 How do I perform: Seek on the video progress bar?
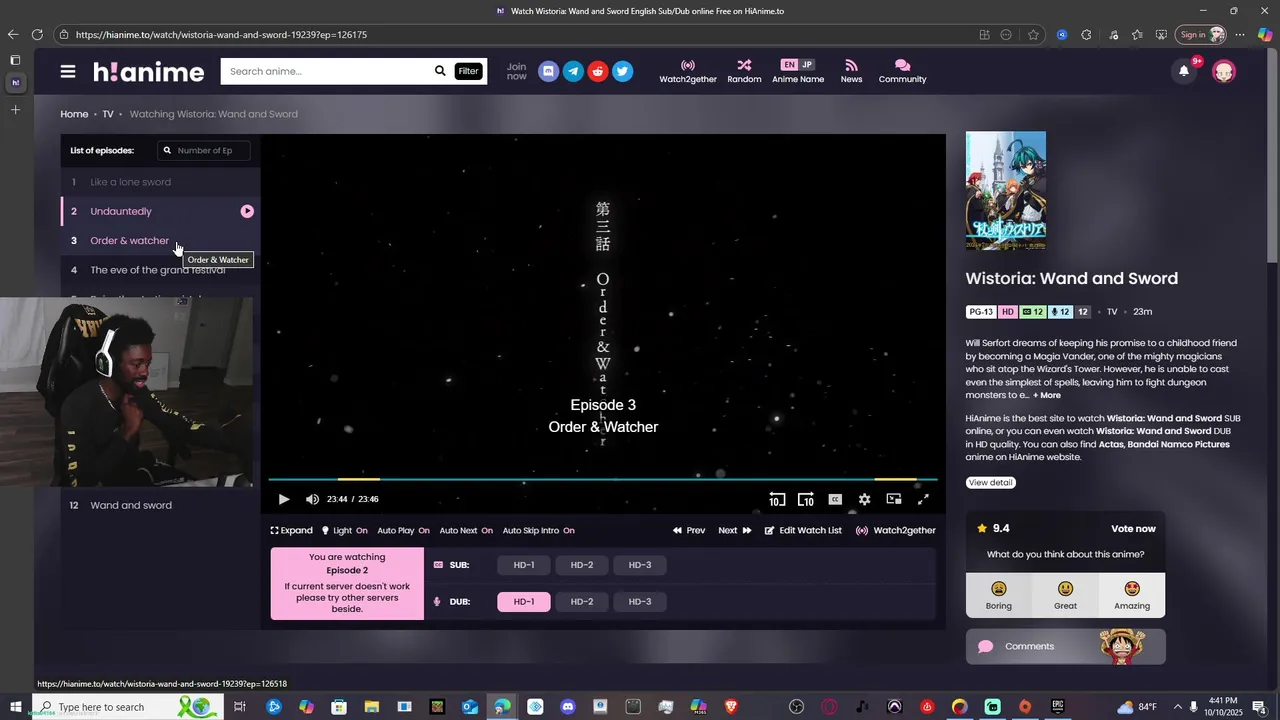(x=603, y=479)
